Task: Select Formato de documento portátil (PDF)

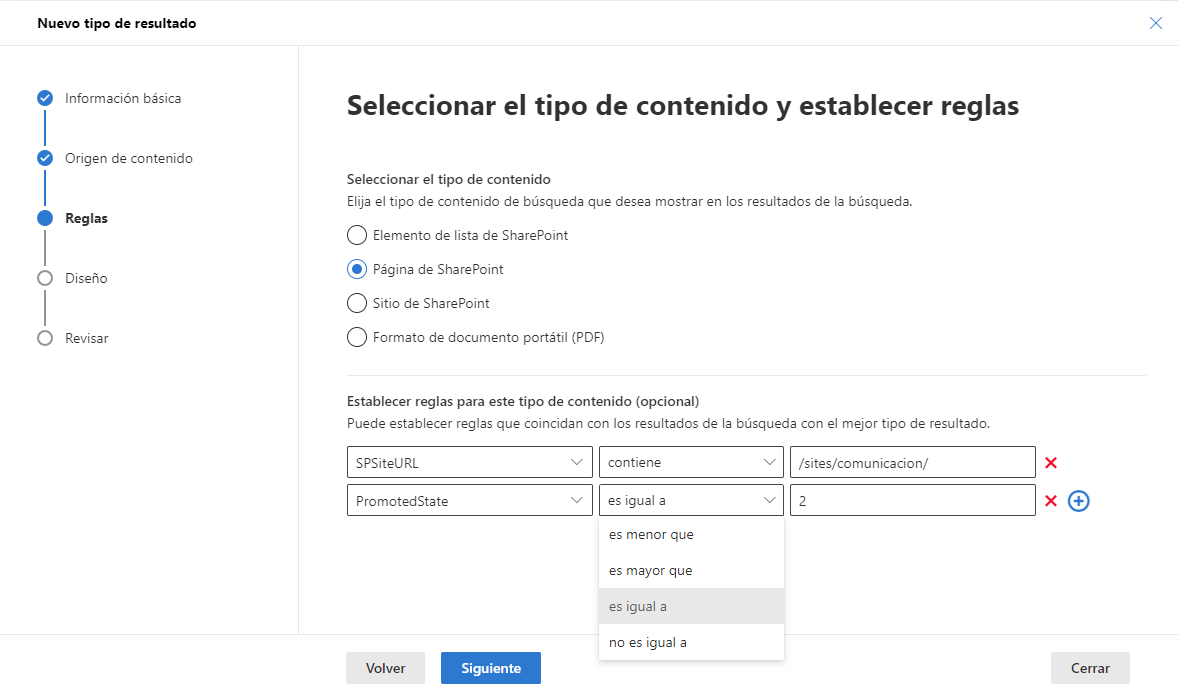Action: pyautogui.click(x=357, y=337)
